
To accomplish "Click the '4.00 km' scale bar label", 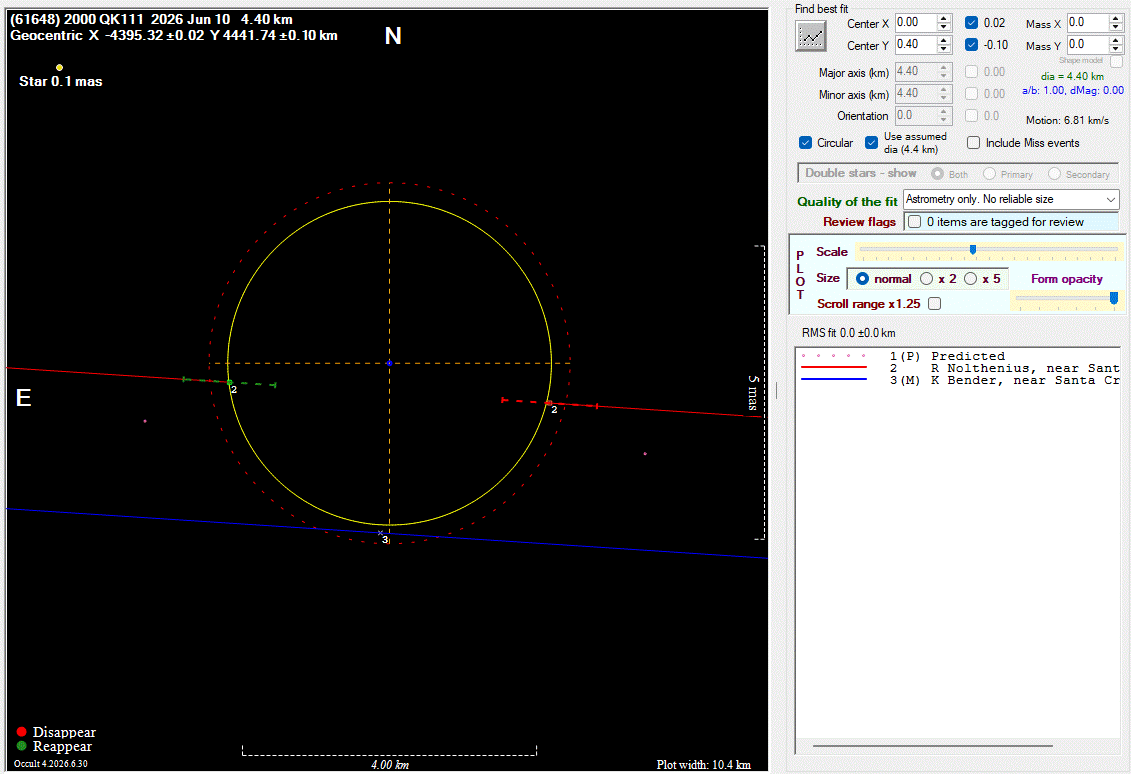I will (x=390, y=765).
